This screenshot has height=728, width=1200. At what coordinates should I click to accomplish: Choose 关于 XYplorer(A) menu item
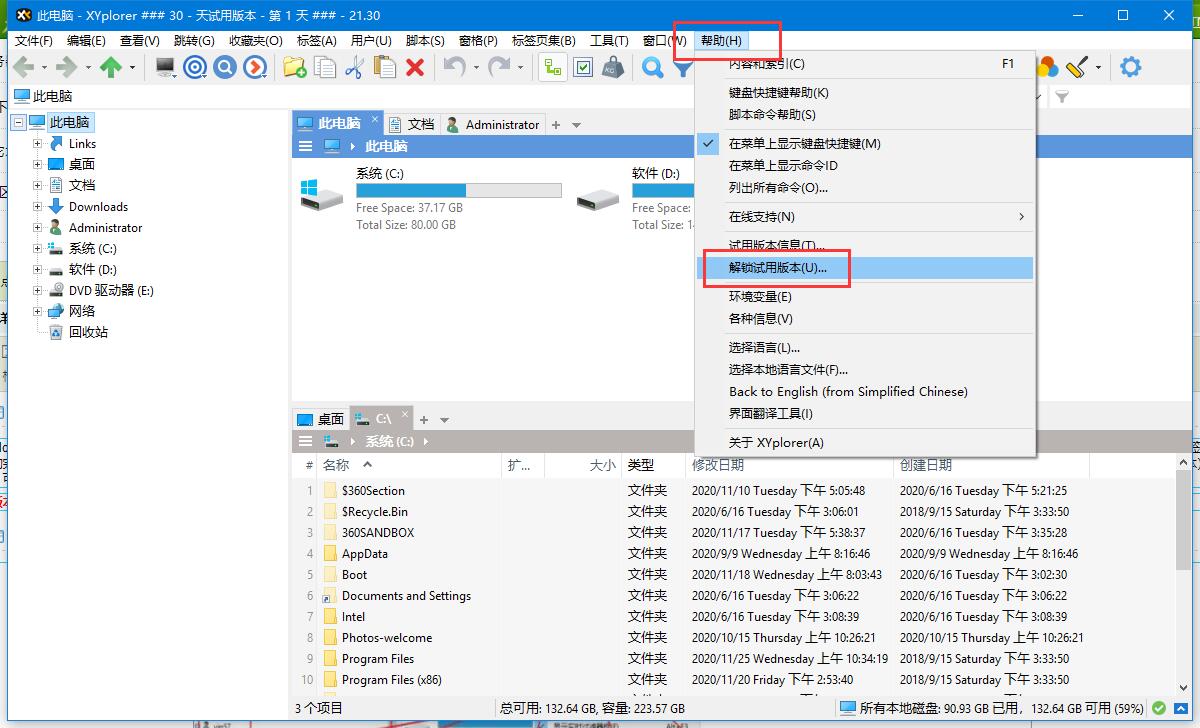point(866,442)
